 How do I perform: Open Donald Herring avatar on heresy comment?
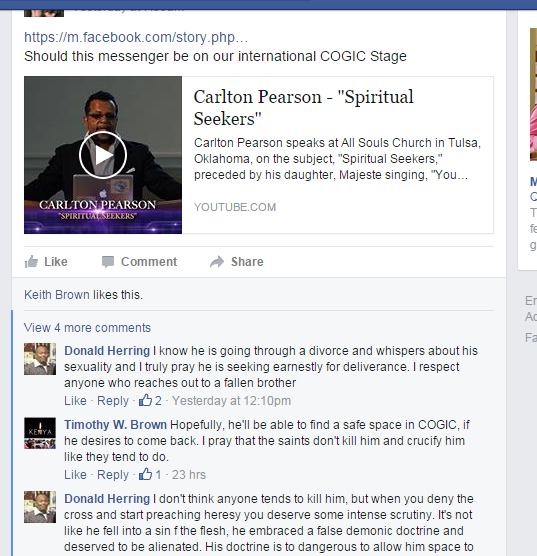click(x=40, y=507)
